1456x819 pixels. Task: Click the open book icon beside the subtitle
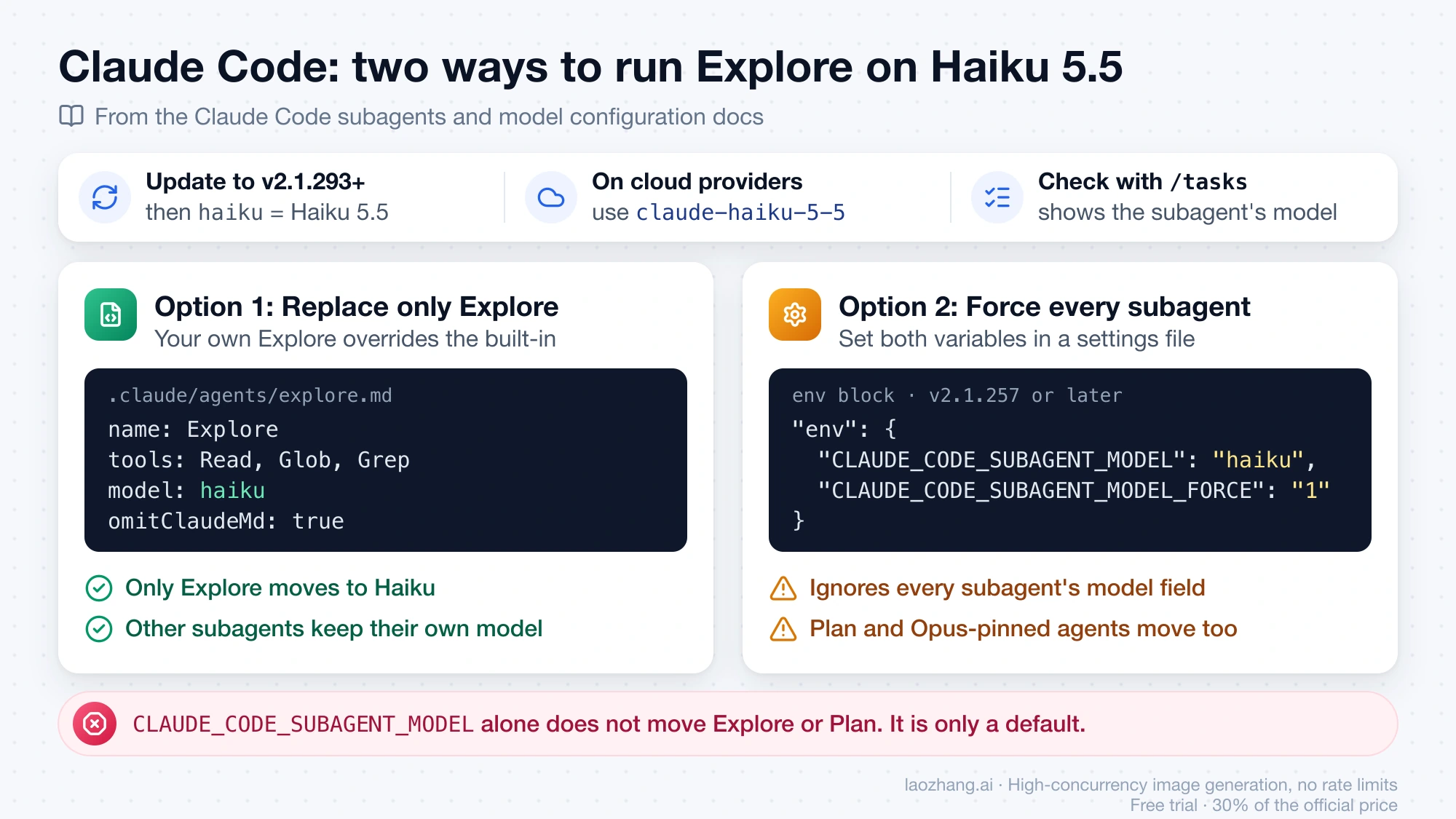71,116
